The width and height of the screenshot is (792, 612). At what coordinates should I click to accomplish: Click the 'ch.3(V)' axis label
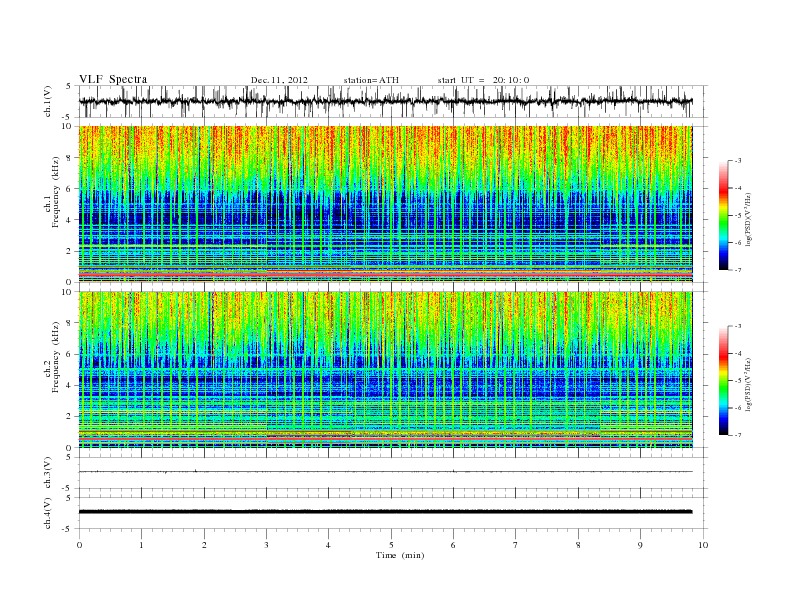(48, 475)
